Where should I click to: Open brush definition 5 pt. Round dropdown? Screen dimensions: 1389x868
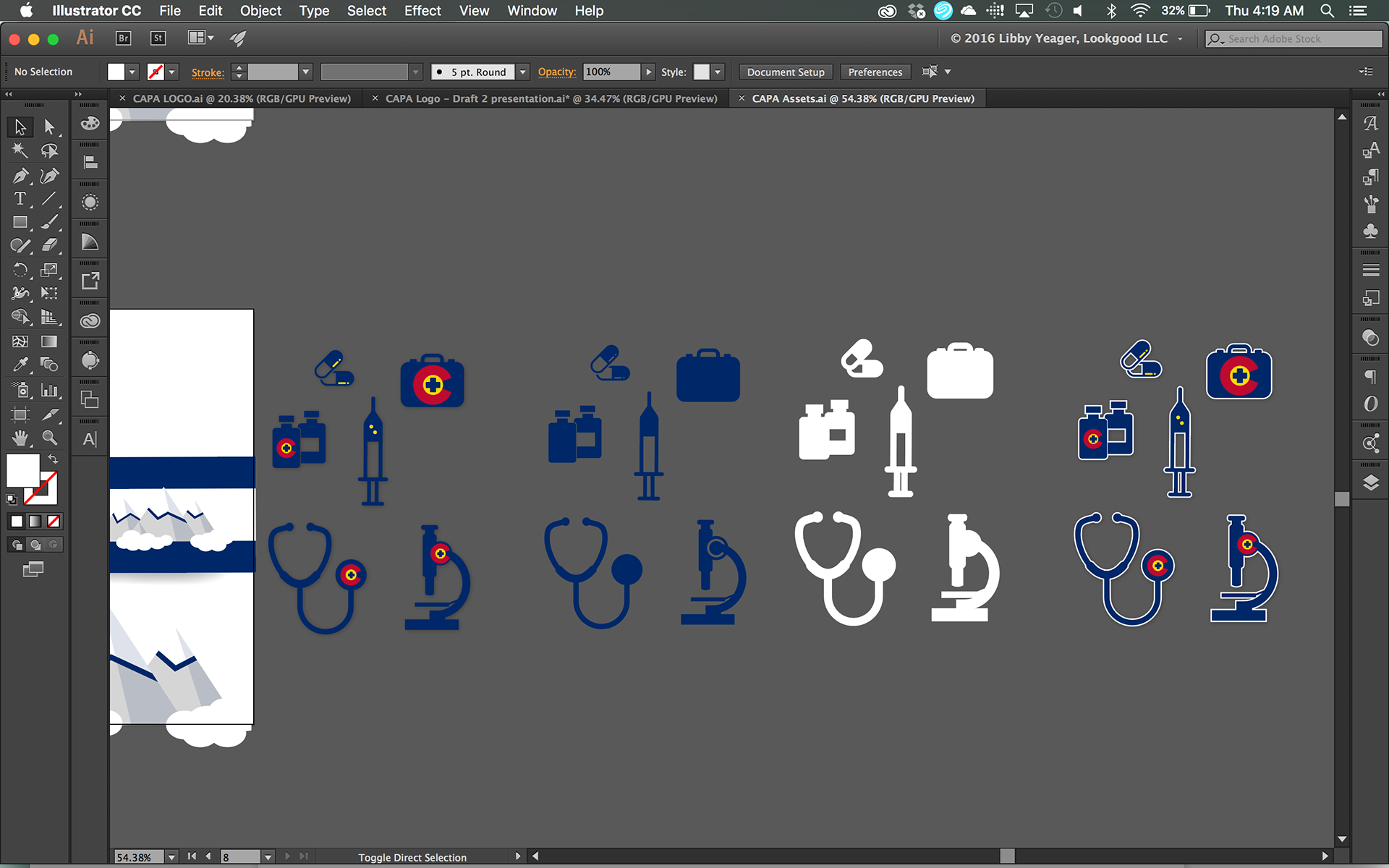tap(523, 72)
